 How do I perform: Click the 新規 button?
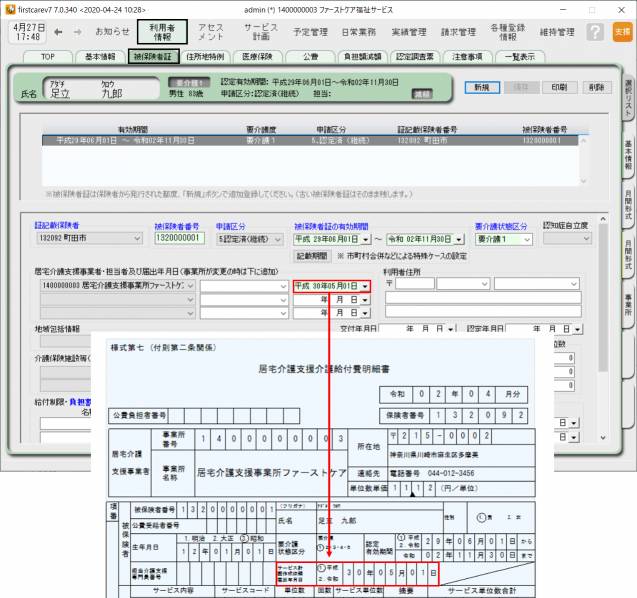tap(482, 87)
